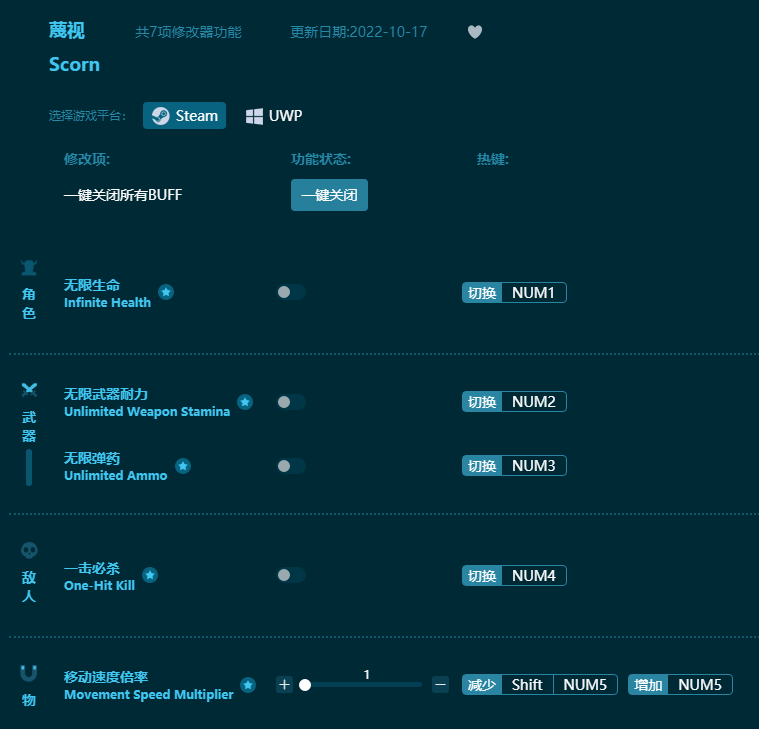Viewport: 759px width, 729px height.
Task: Click the star icon beside Unlimited Weapon Stamina
Action: pos(245,402)
